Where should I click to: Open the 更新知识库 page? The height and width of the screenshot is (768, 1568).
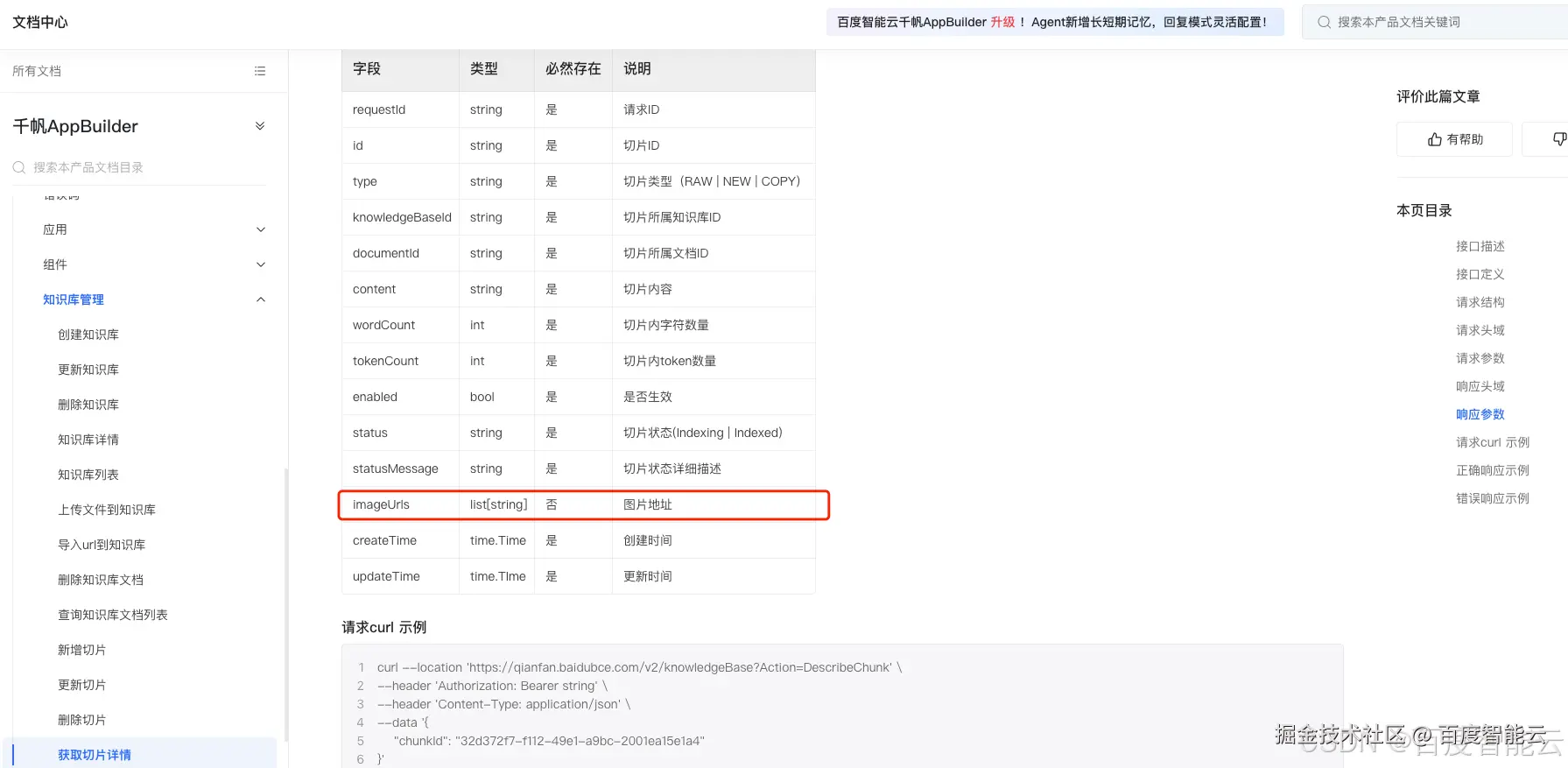[x=88, y=370]
